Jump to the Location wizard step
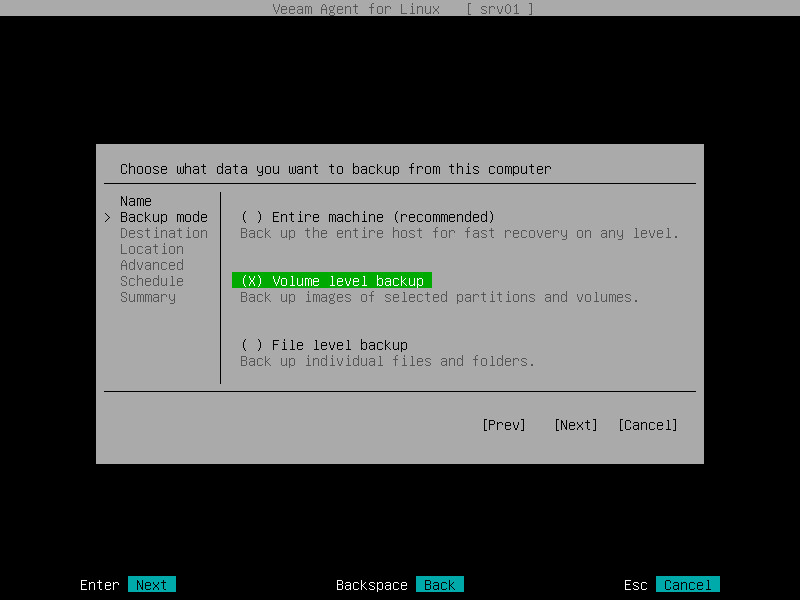The width and height of the screenshot is (800, 600). click(x=152, y=249)
